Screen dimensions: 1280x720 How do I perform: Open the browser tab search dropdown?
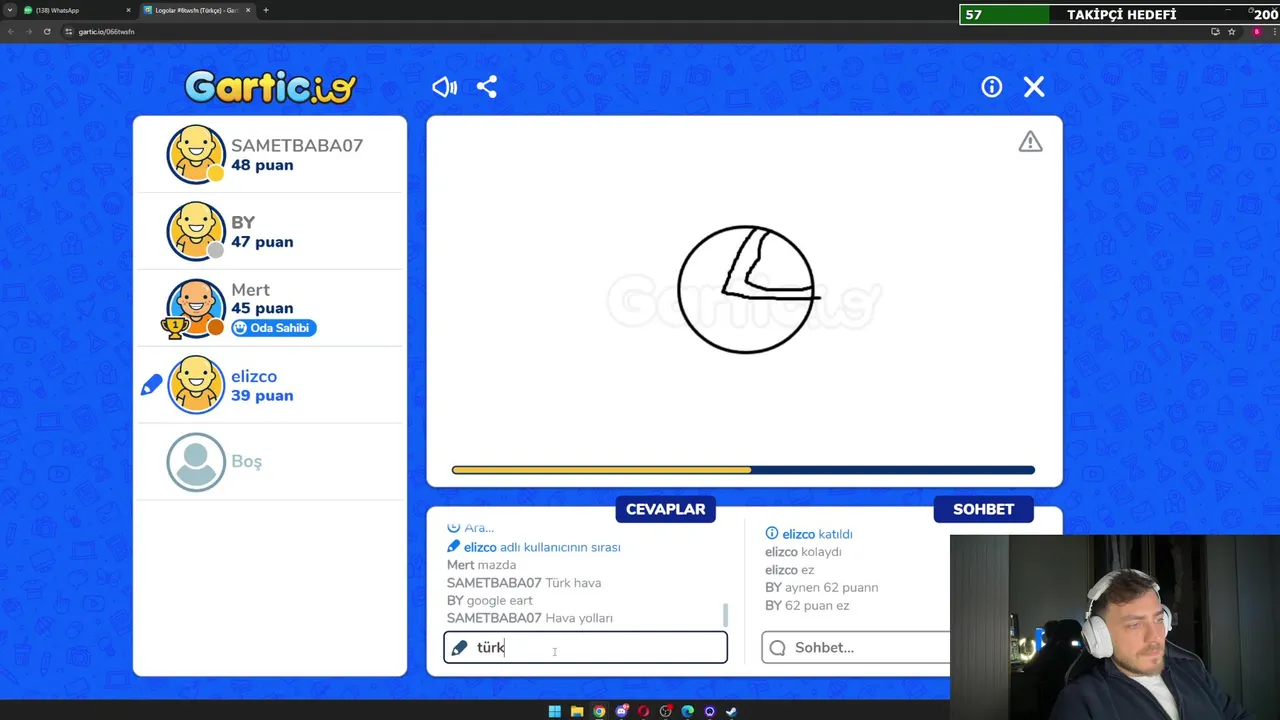click(8, 10)
